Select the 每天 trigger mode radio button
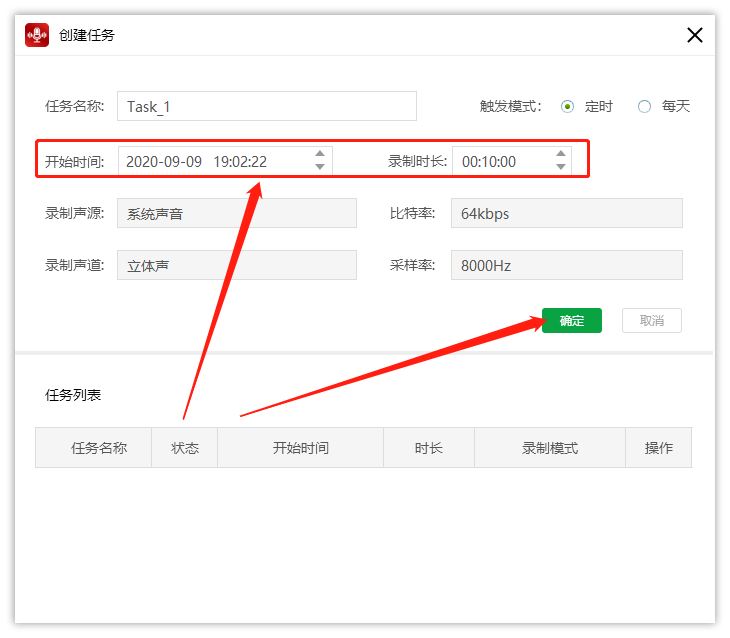Screen dimensions: 730x638 click(x=645, y=106)
